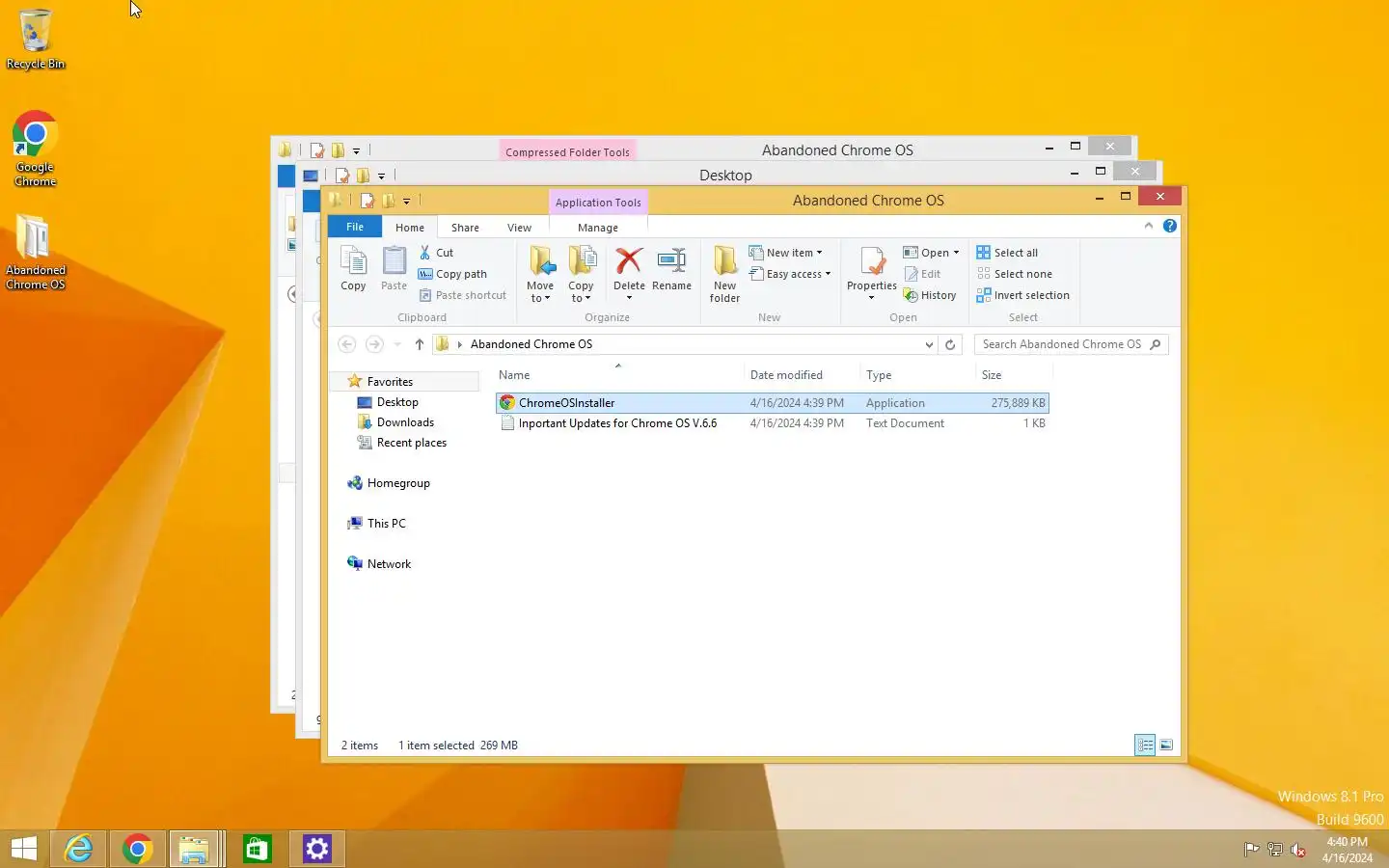
Task: Open Customize Quick Access Toolbar dropdown
Action: [x=406, y=202]
